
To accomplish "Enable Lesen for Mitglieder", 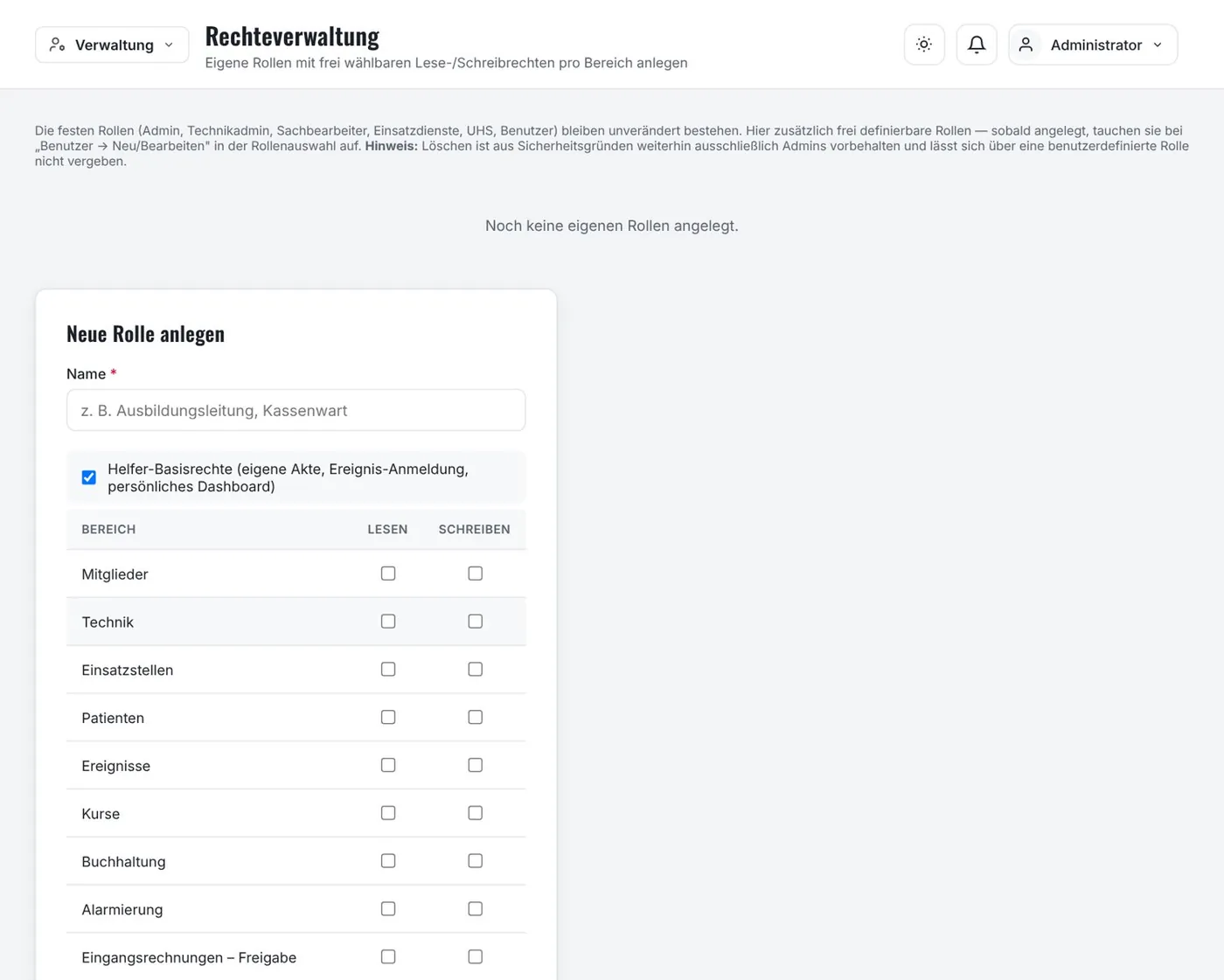I will coord(388,573).
